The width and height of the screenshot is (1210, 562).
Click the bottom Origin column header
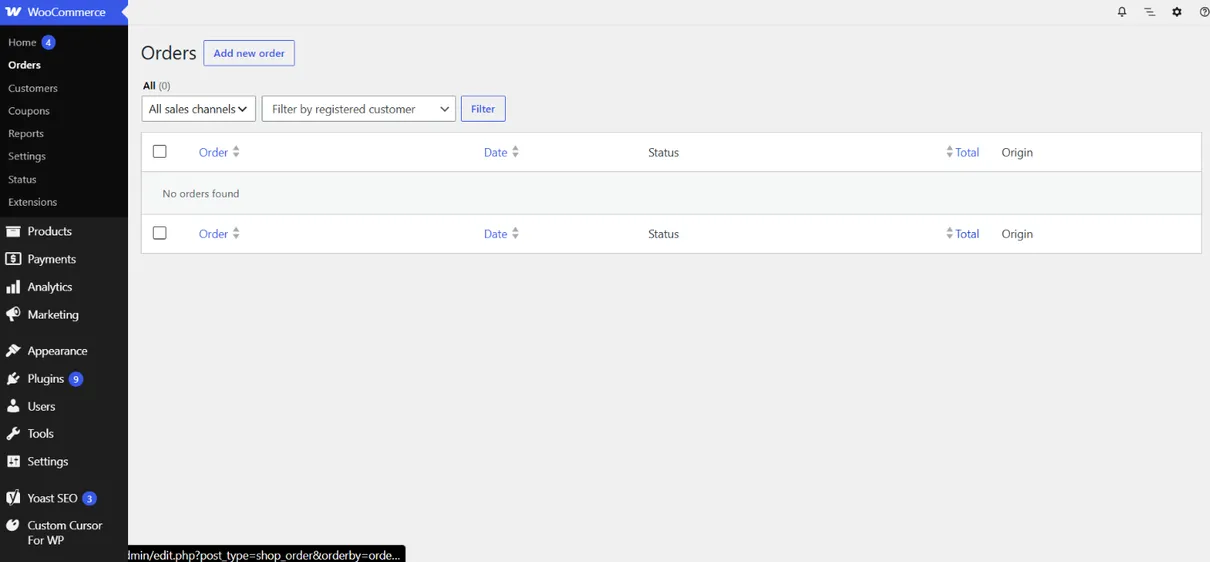point(1017,233)
